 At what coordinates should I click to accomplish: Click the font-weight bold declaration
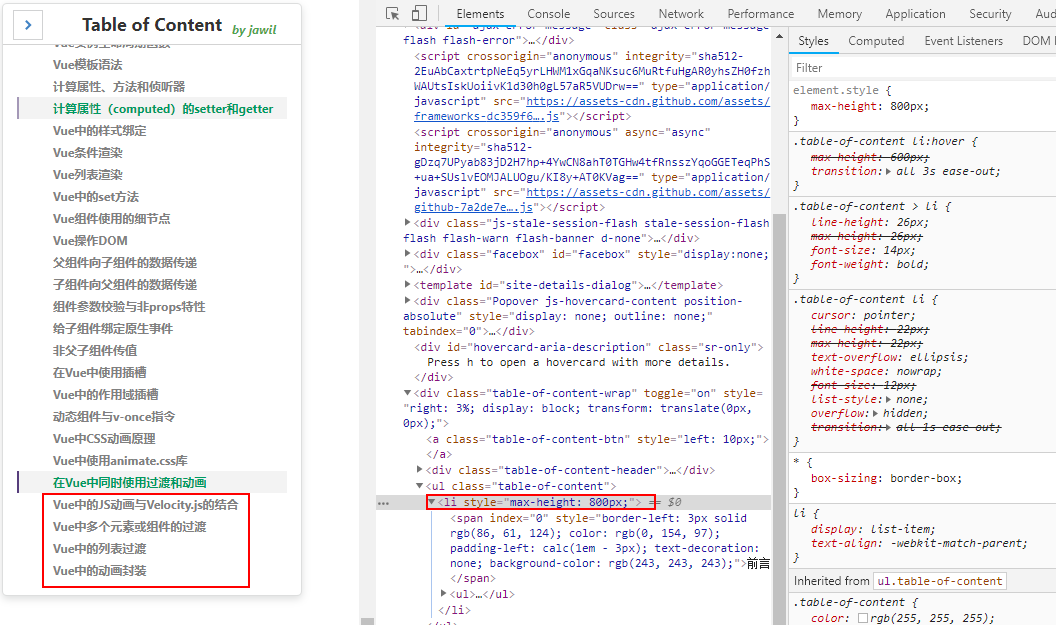pyautogui.click(x=869, y=264)
